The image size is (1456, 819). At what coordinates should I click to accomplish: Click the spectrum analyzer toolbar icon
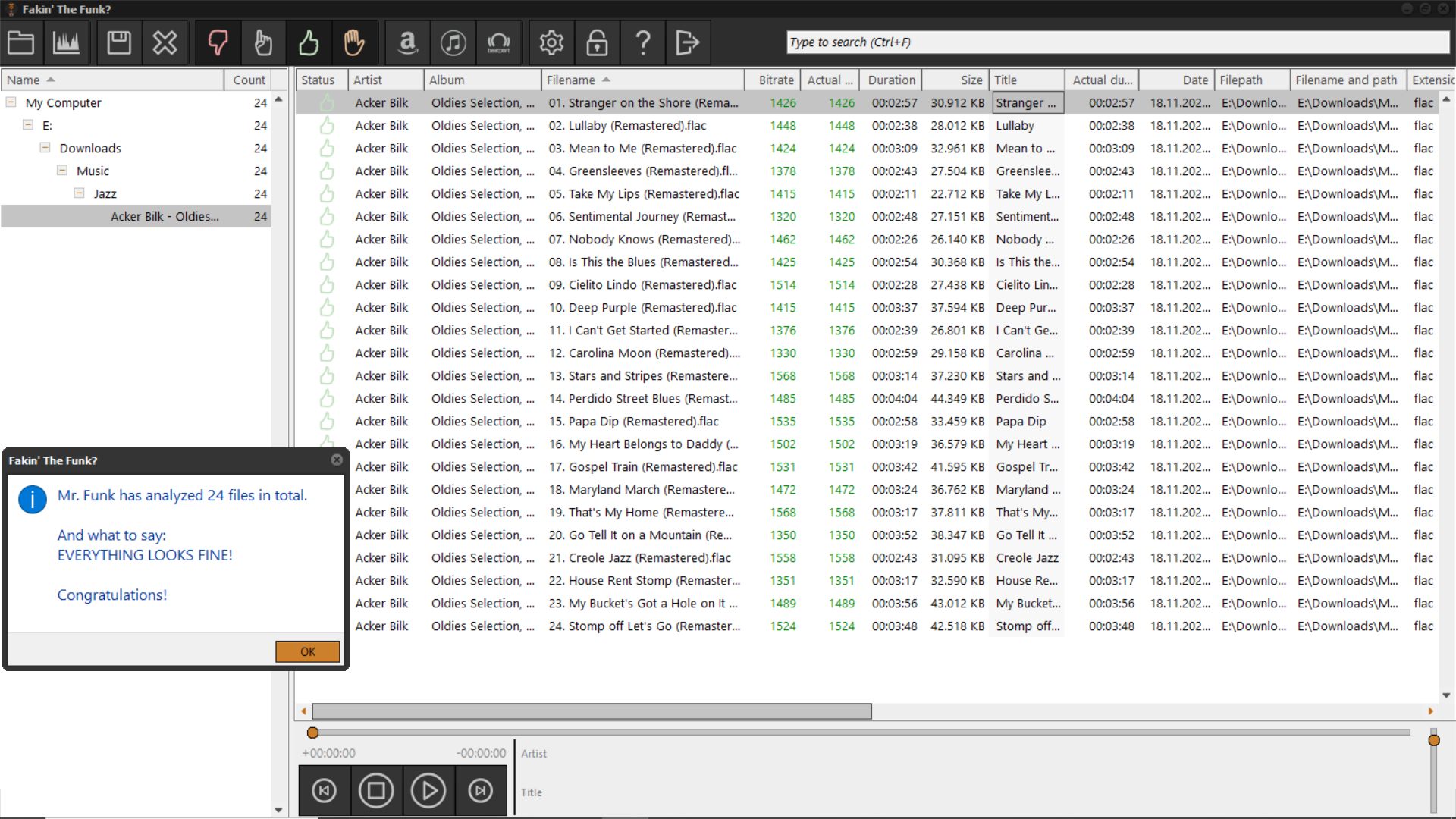tap(66, 42)
